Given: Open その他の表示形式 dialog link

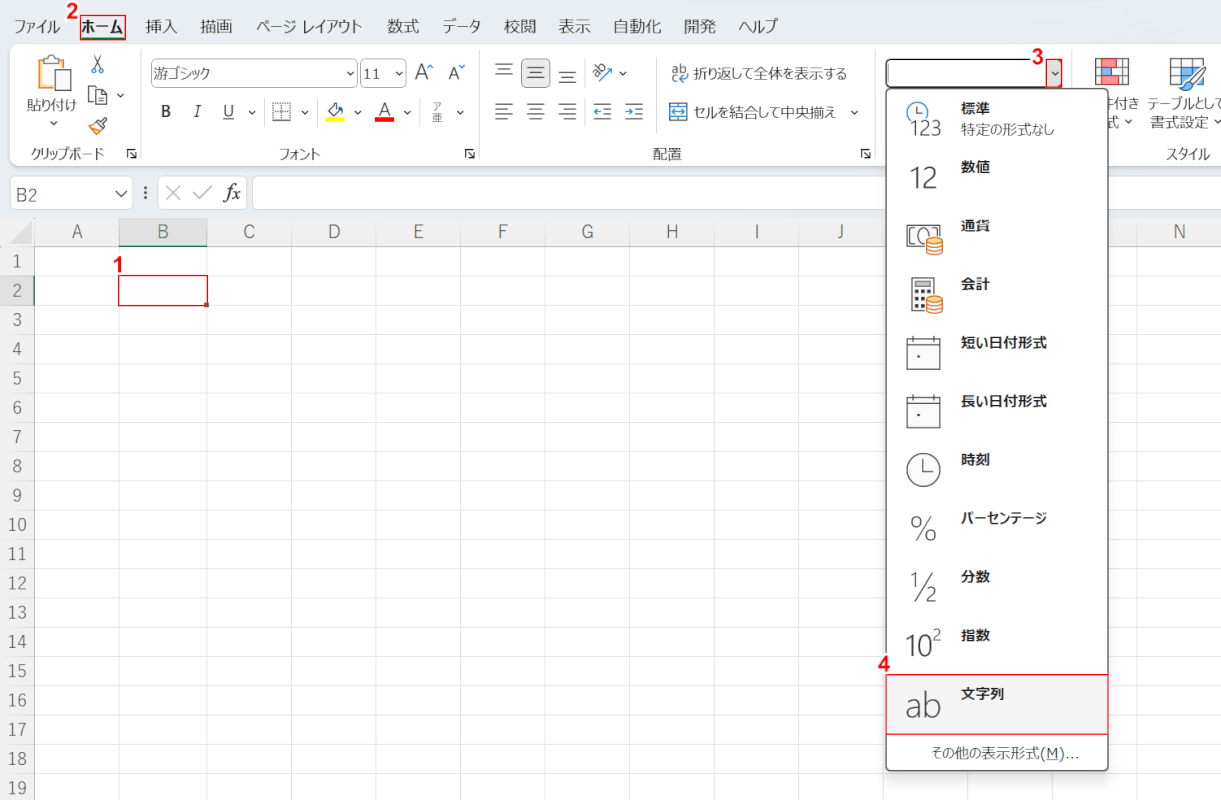Looking at the screenshot, I should point(1004,754).
